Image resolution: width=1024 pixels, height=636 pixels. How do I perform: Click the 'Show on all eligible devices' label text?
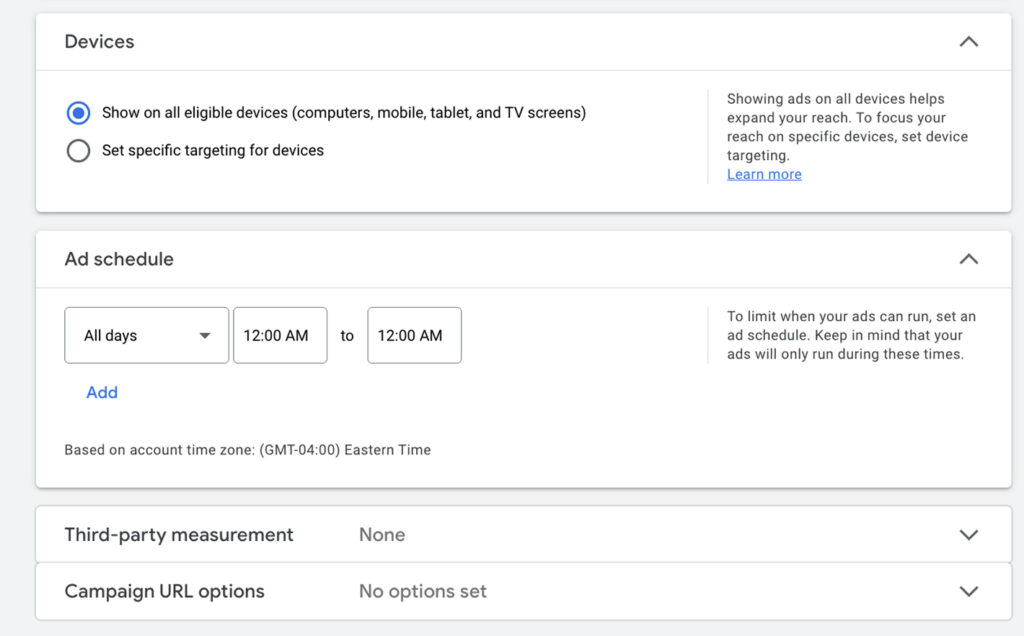(343, 113)
